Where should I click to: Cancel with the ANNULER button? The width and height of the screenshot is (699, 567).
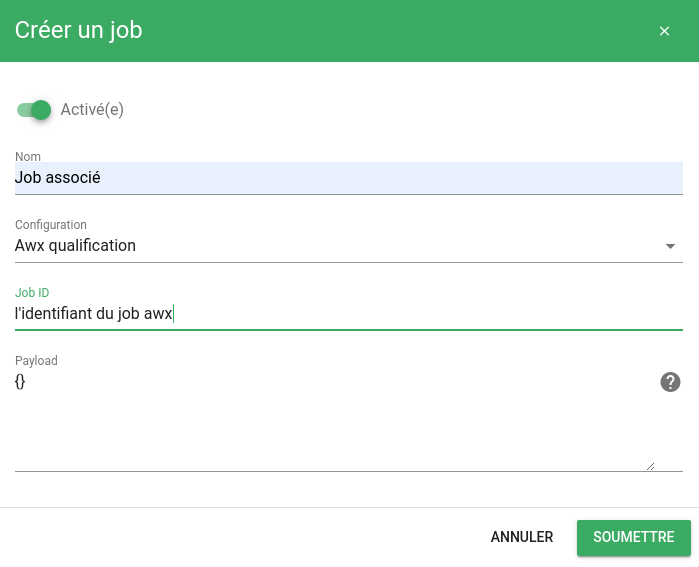(x=522, y=537)
